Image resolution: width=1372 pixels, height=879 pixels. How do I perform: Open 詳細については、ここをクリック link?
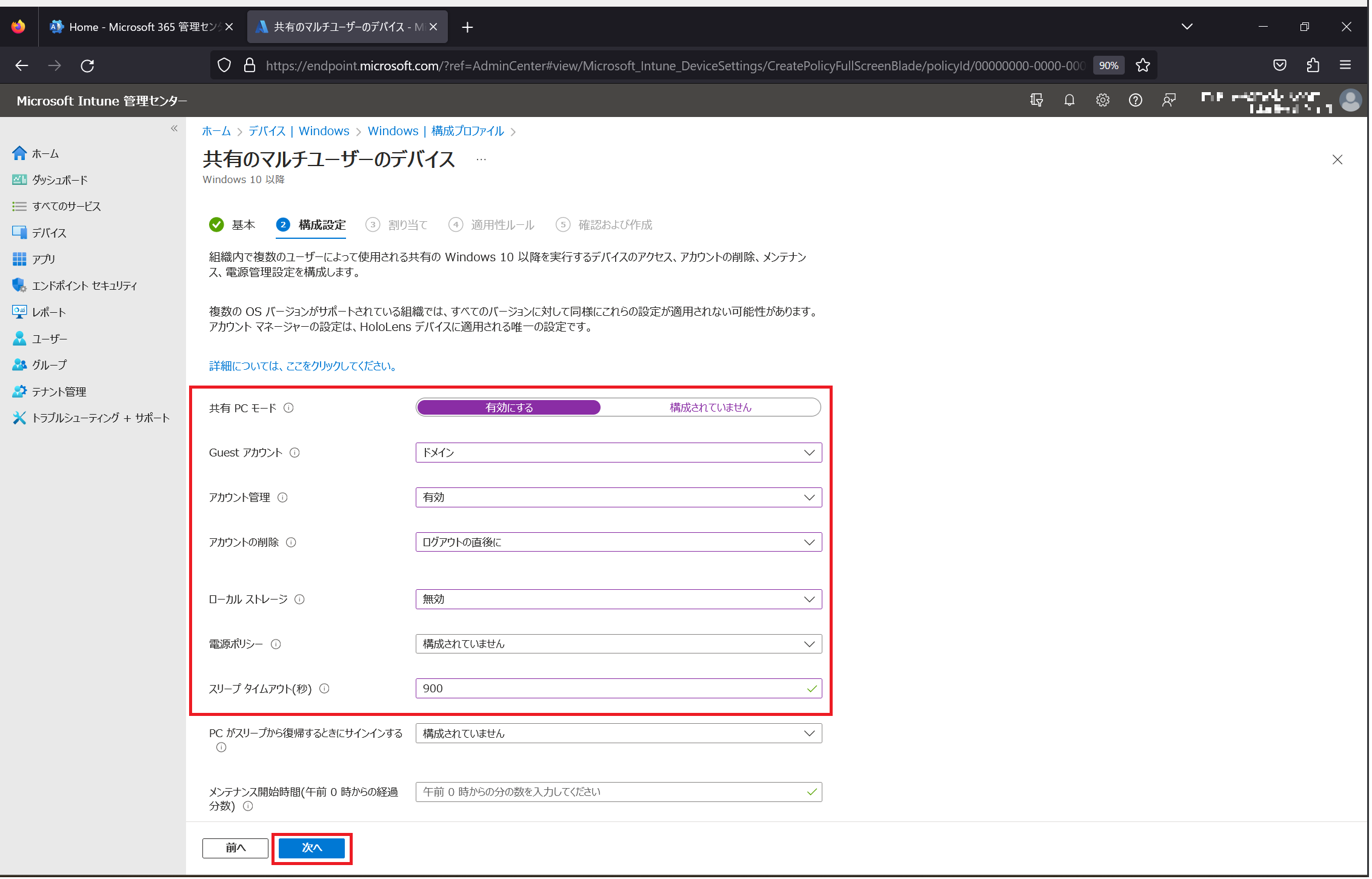(x=304, y=367)
